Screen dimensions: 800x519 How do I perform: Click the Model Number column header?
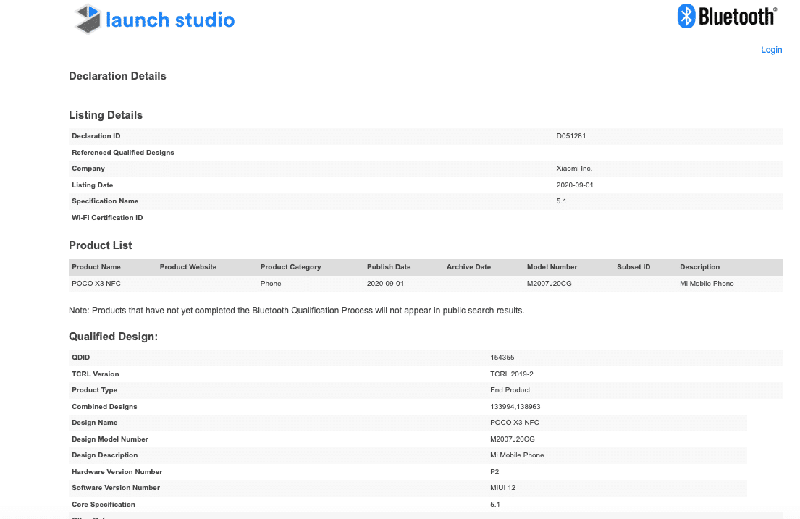tap(552, 267)
